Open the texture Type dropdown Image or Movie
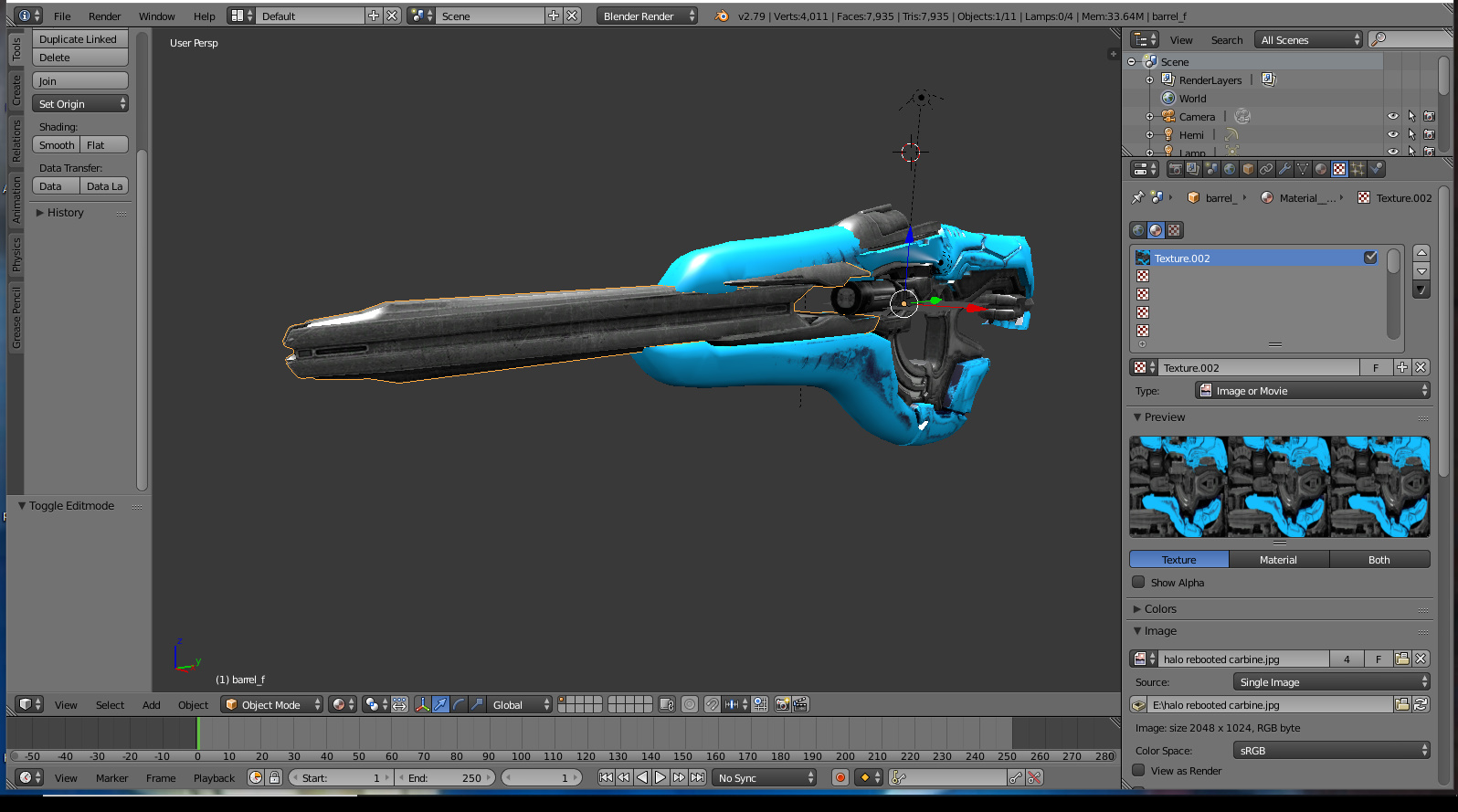Viewport: 1458px width, 812px height. coord(1313,390)
